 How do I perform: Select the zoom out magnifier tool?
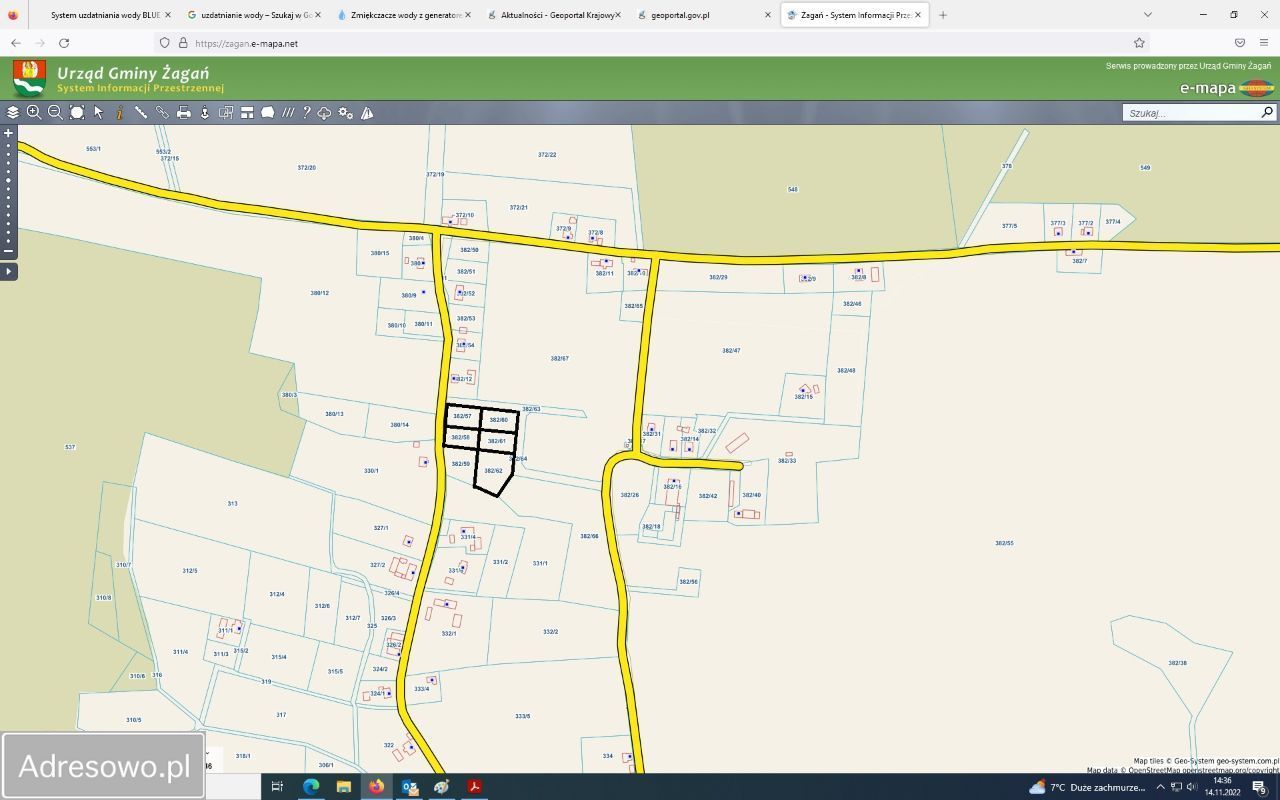pyautogui.click(x=56, y=113)
